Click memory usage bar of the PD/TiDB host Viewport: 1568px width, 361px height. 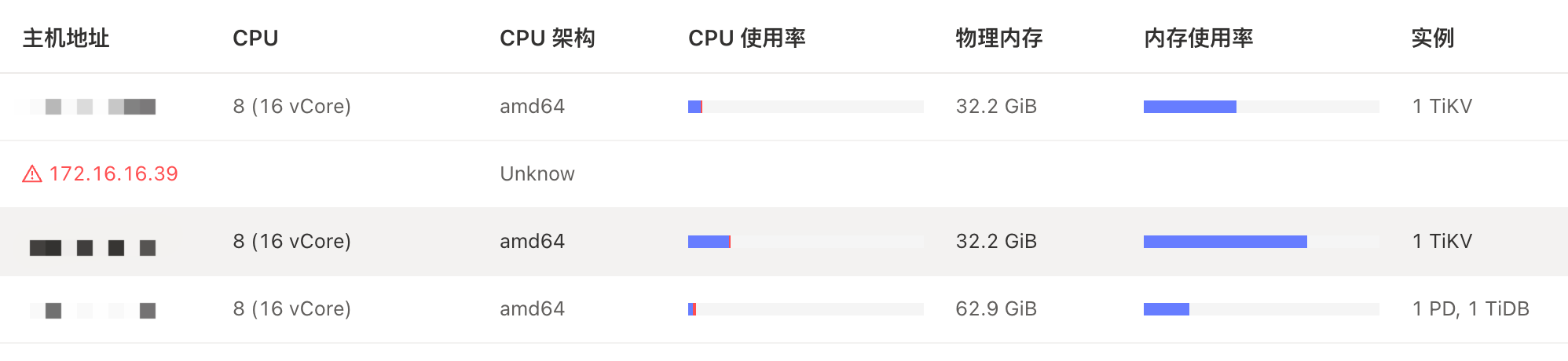coord(1261,309)
